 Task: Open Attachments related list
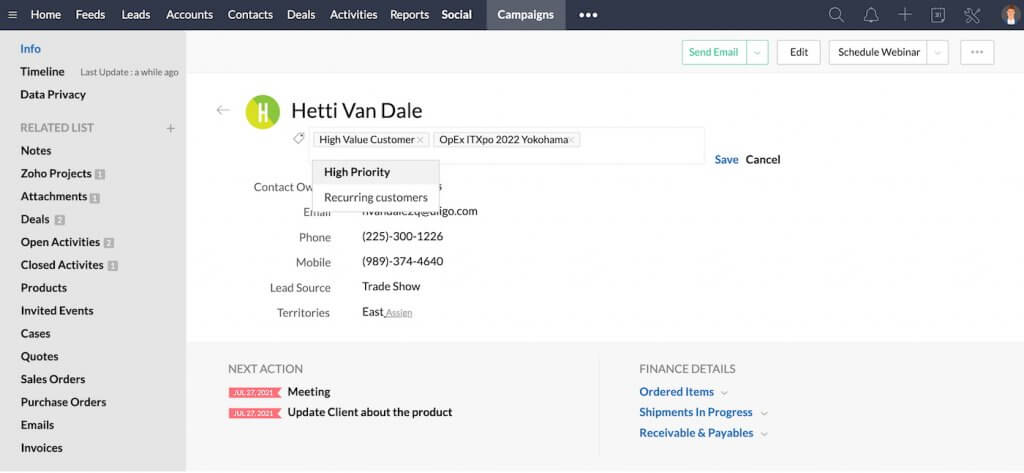pos(54,197)
